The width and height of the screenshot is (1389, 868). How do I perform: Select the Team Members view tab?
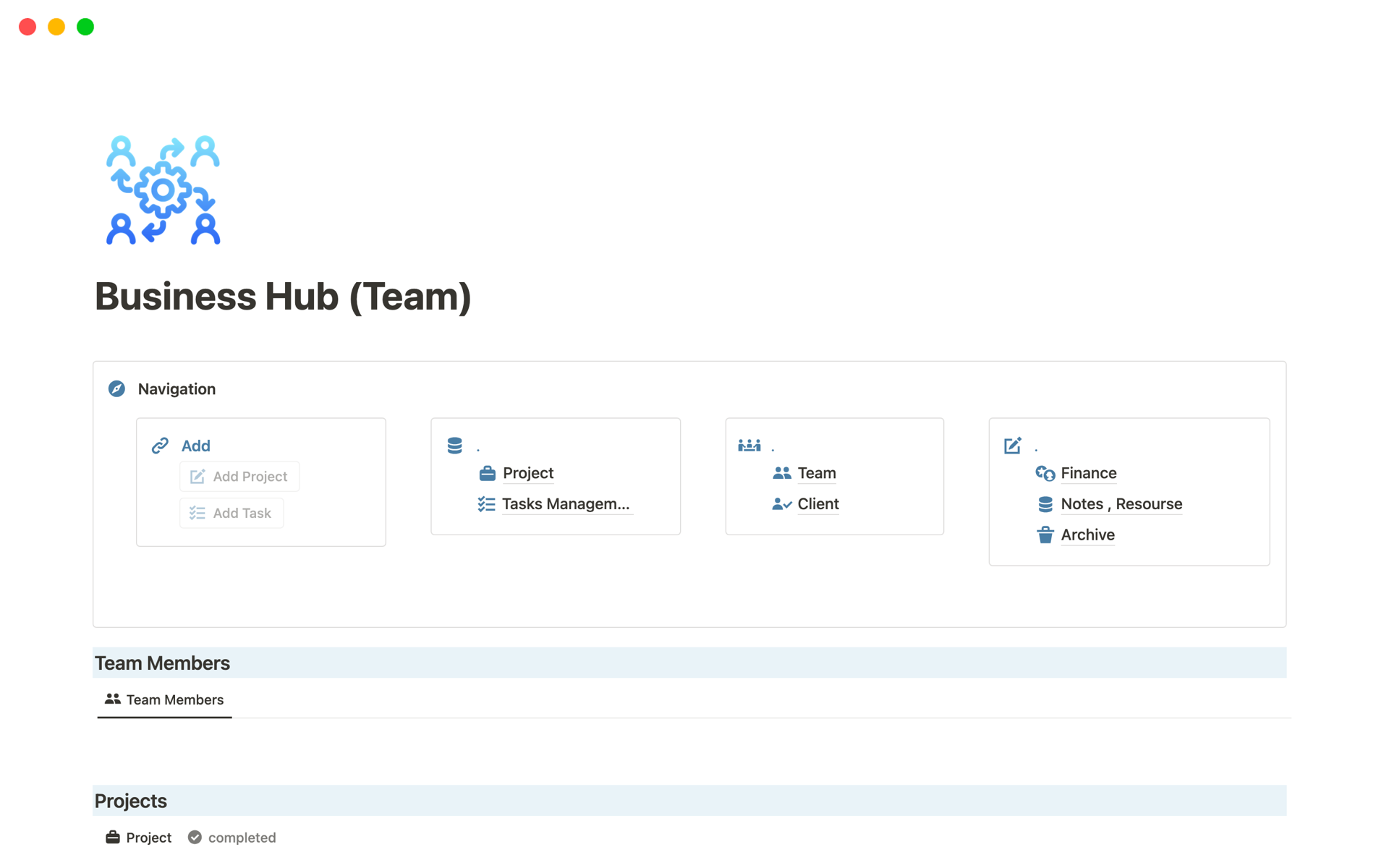click(x=165, y=699)
